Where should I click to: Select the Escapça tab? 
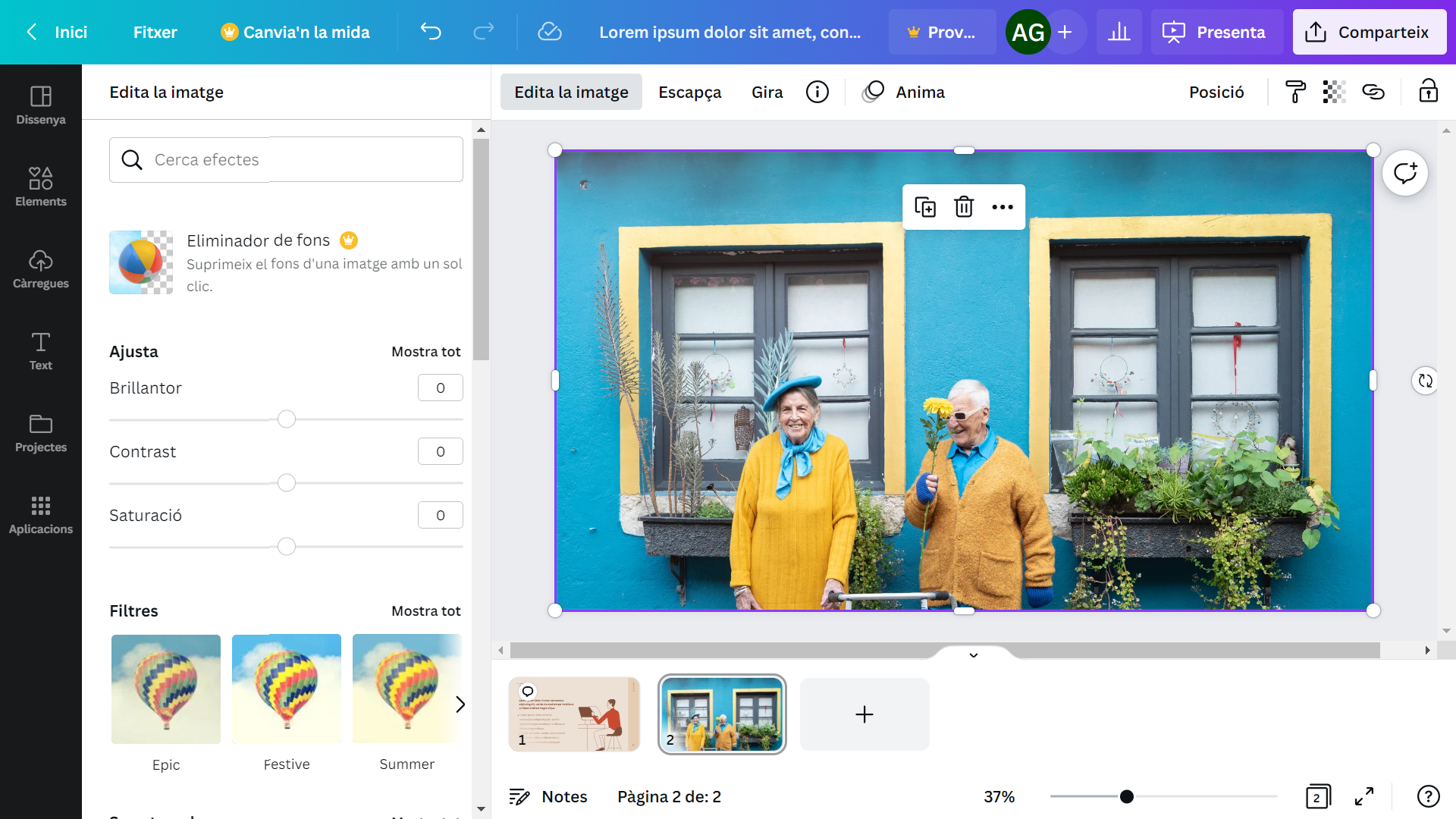pyautogui.click(x=689, y=92)
